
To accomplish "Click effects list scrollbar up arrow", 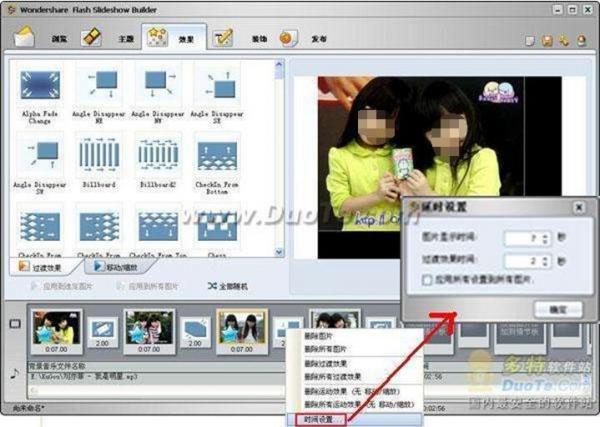I will click(279, 65).
